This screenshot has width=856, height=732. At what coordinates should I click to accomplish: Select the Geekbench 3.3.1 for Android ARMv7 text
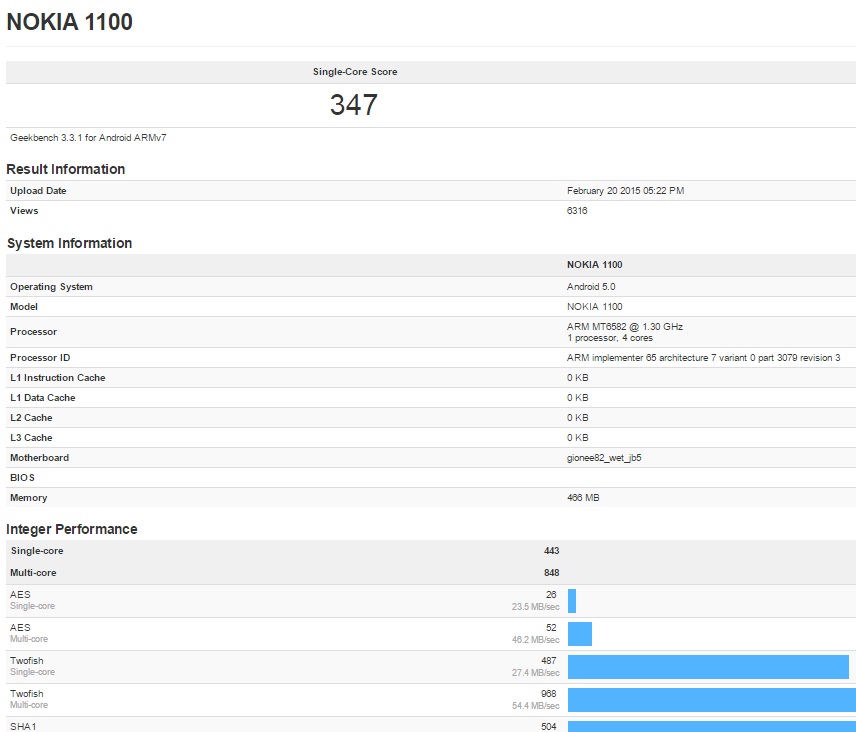[x=88, y=138]
